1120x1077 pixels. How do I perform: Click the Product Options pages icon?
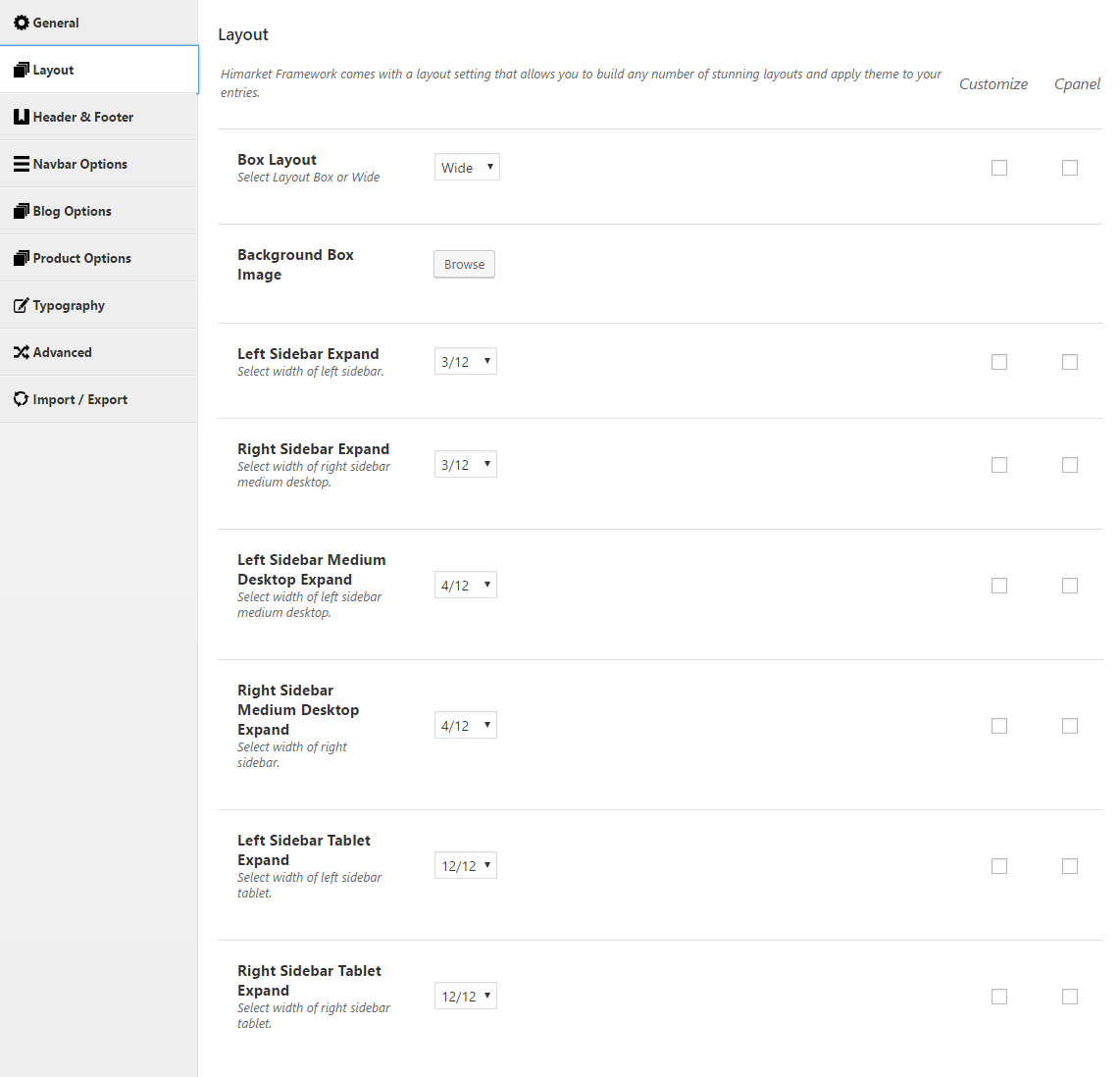pos(22,259)
